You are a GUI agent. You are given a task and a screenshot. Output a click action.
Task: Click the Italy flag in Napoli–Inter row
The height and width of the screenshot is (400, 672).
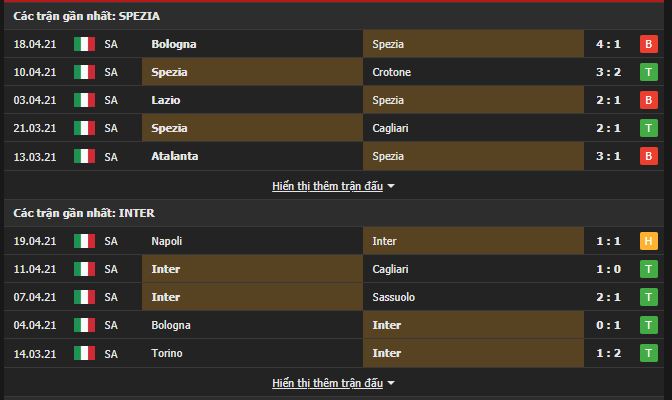84,241
